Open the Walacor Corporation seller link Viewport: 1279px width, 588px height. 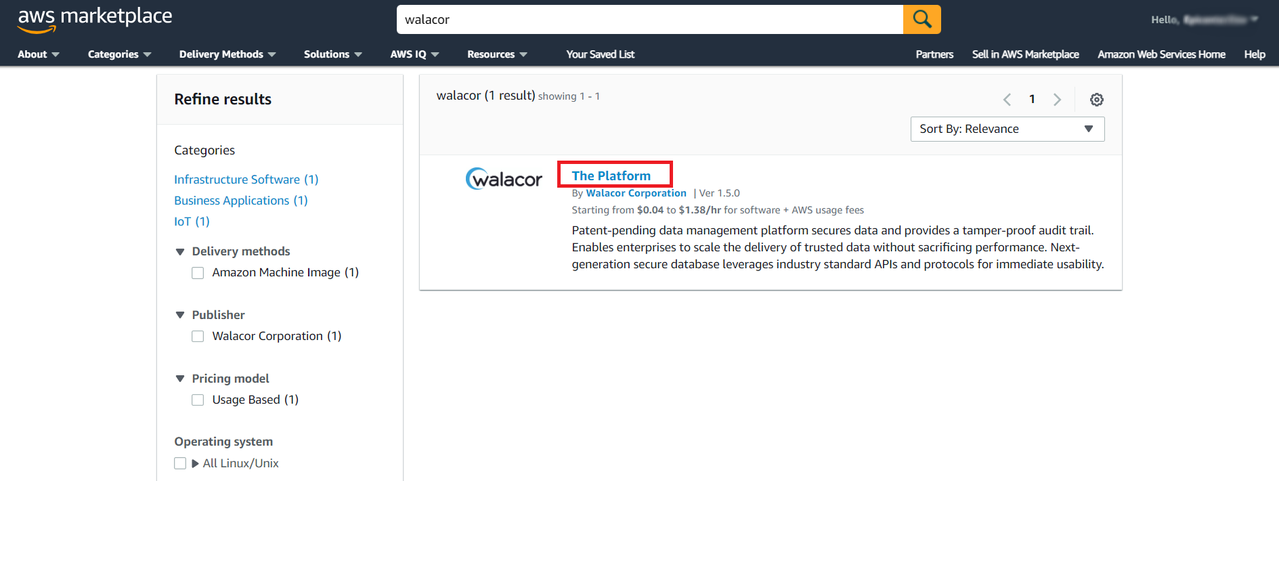click(636, 193)
